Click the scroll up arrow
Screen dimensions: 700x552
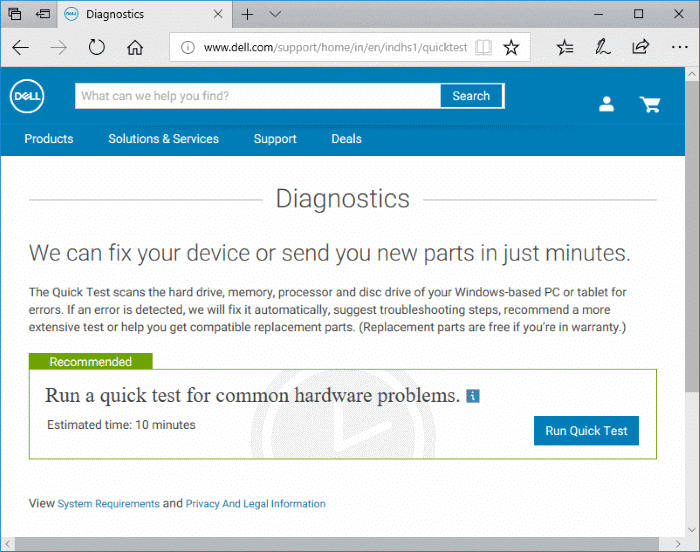(x=692, y=74)
